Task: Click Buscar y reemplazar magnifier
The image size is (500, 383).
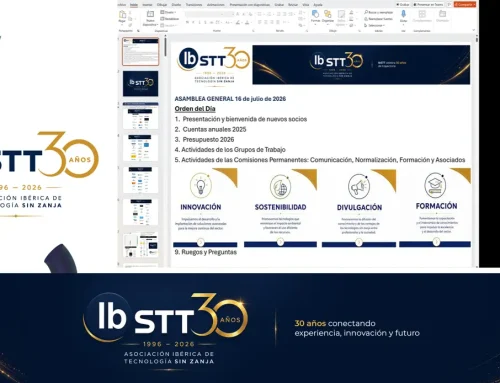Action: (378, 12)
